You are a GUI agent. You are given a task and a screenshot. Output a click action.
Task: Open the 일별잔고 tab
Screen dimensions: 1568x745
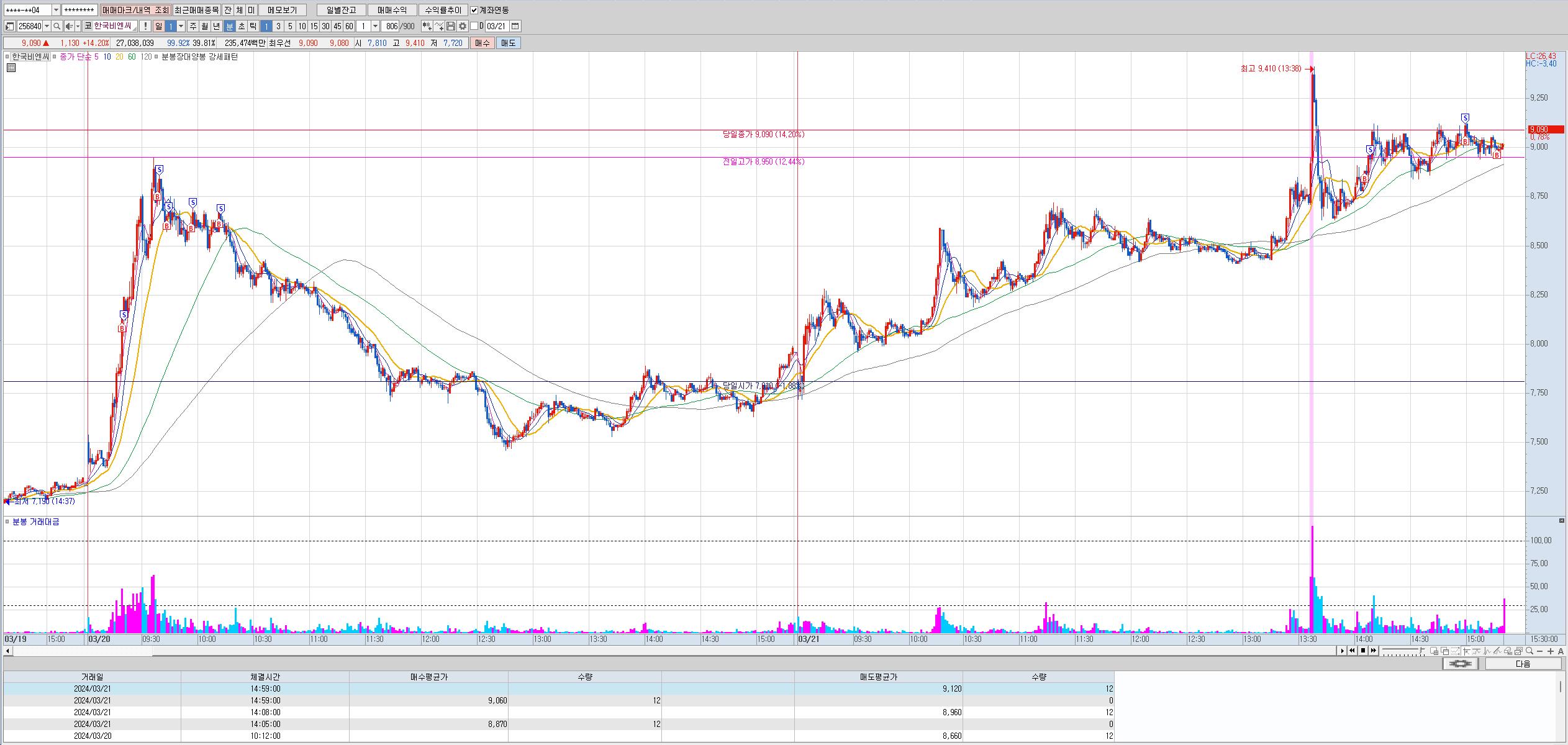tap(341, 10)
